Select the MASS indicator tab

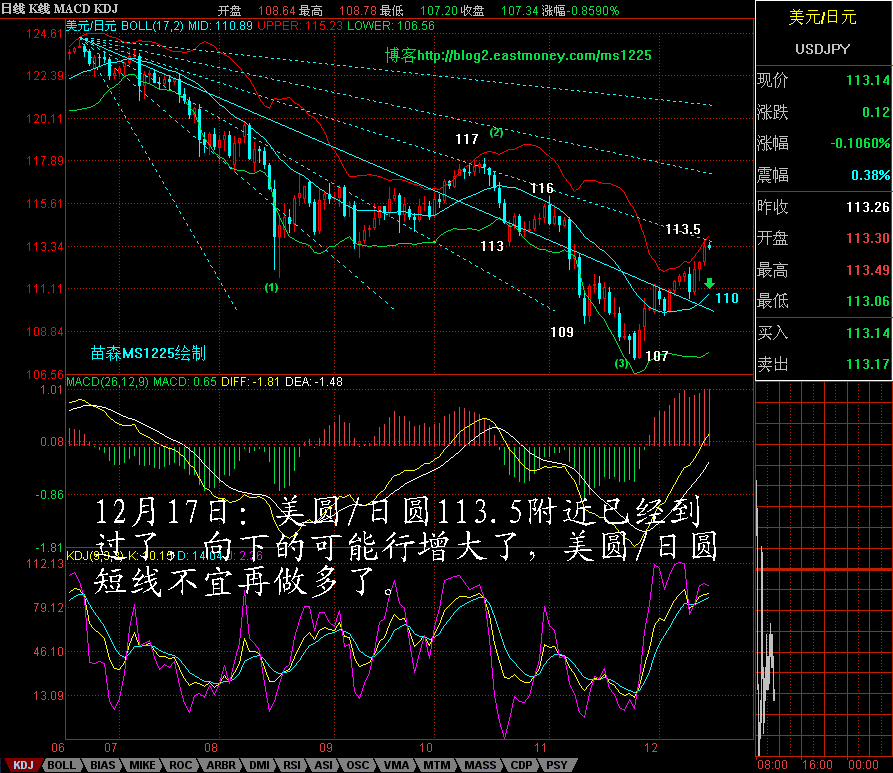pos(480,765)
